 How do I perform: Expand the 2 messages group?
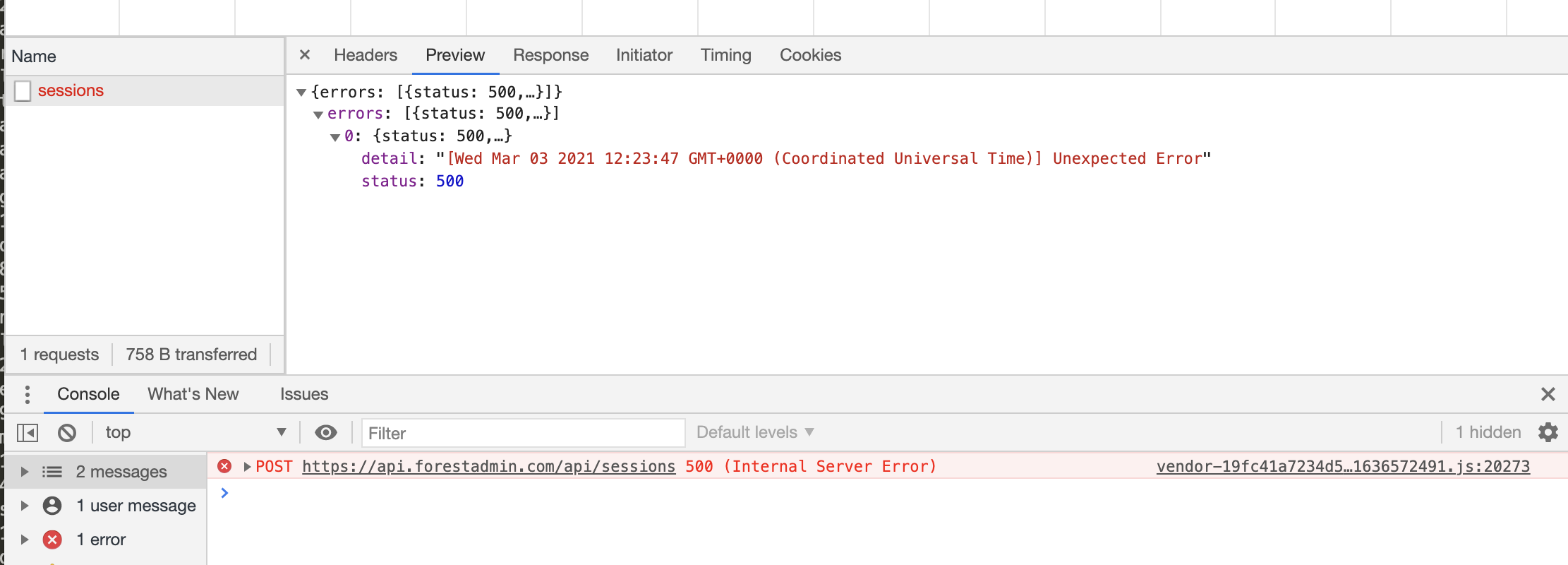coord(25,472)
